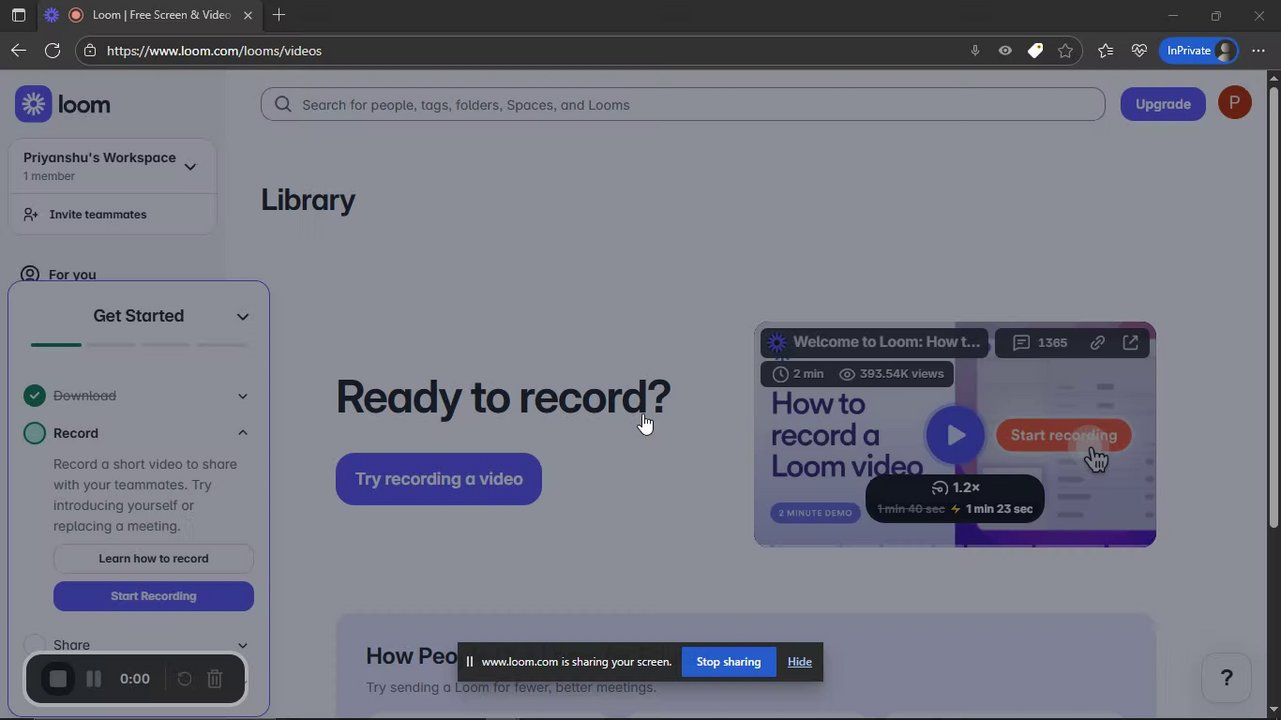Screen dimensions: 1281x720
Task: Click the Get Started progress bar
Action: pos(139,345)
